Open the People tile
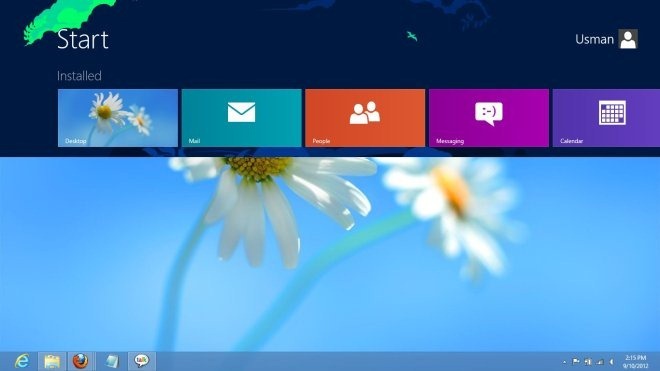The image size is (660, 371). 365,118
